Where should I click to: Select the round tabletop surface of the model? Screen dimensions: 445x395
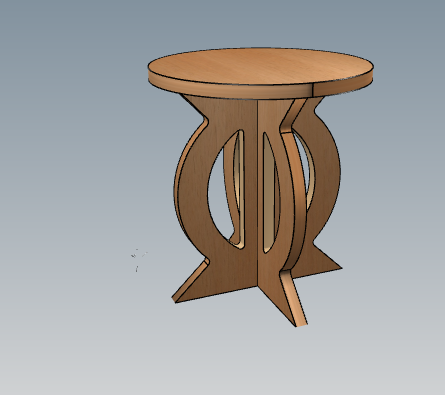(x=260, y=66)
